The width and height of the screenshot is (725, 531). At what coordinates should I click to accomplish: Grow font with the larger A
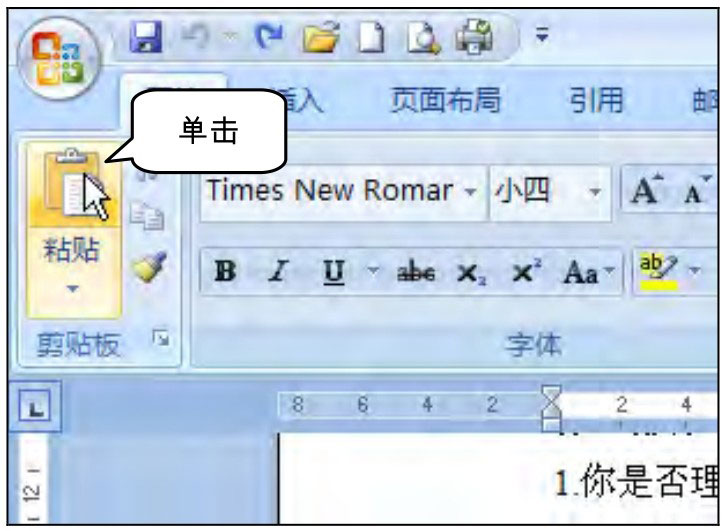coord(647,191)
